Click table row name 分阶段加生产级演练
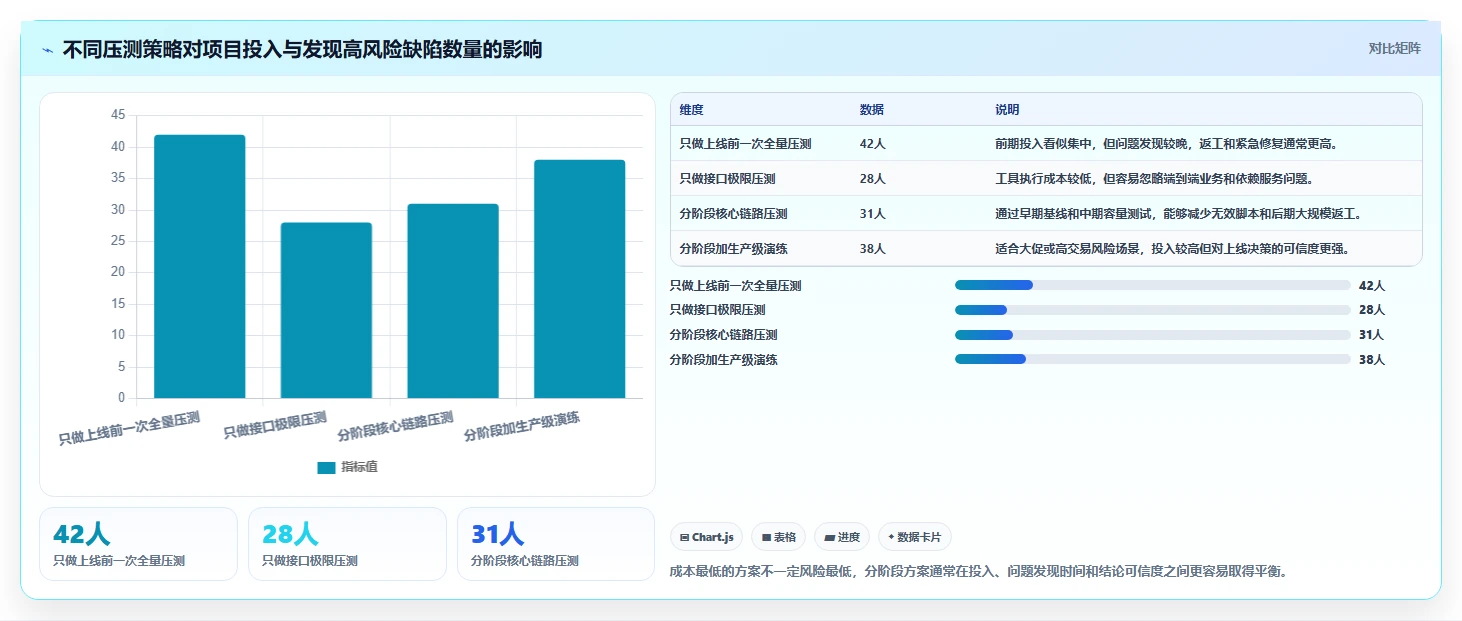The width and height of the screenshot is (1462, 621). point(733,249)
